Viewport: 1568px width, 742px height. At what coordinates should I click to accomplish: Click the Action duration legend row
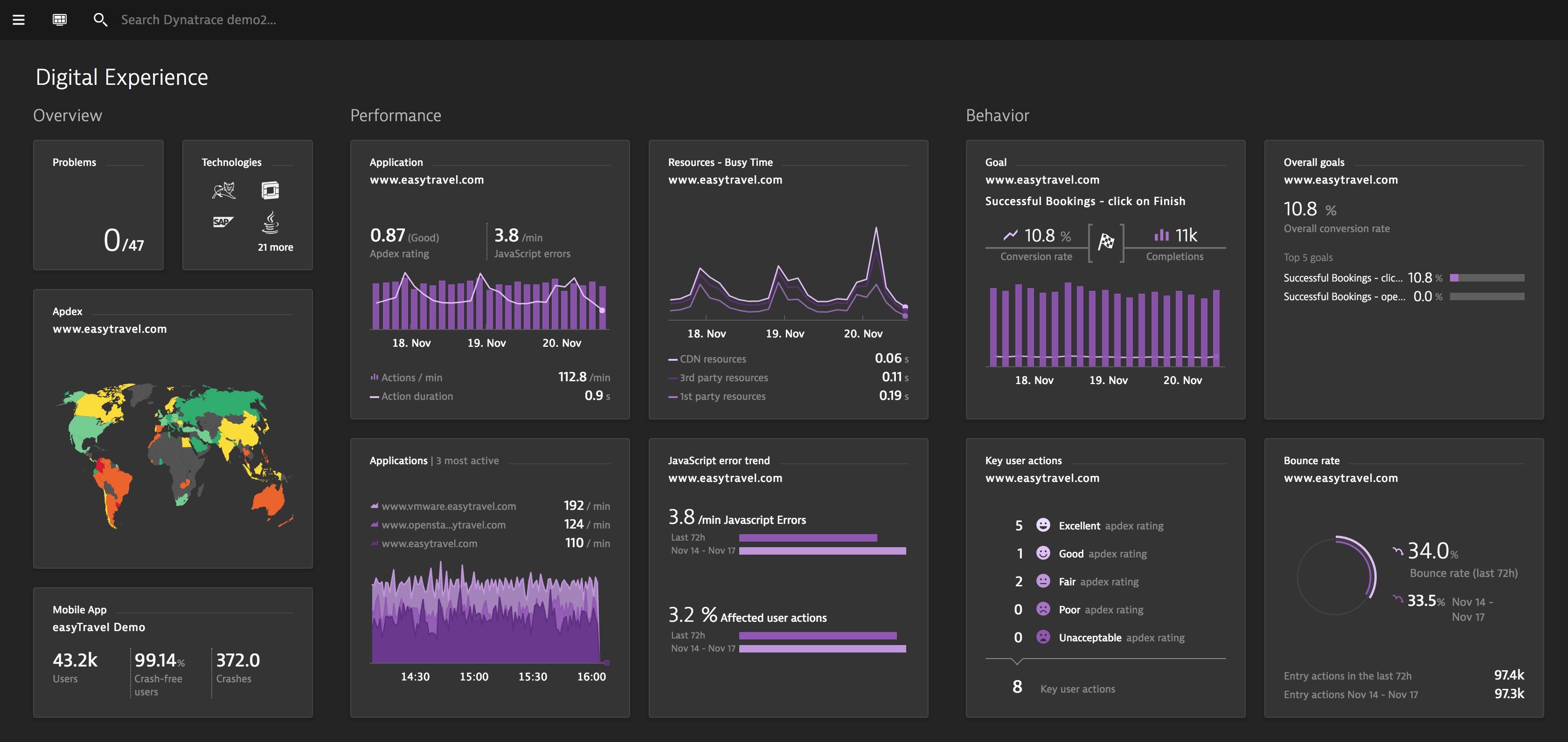pos(490,396)
